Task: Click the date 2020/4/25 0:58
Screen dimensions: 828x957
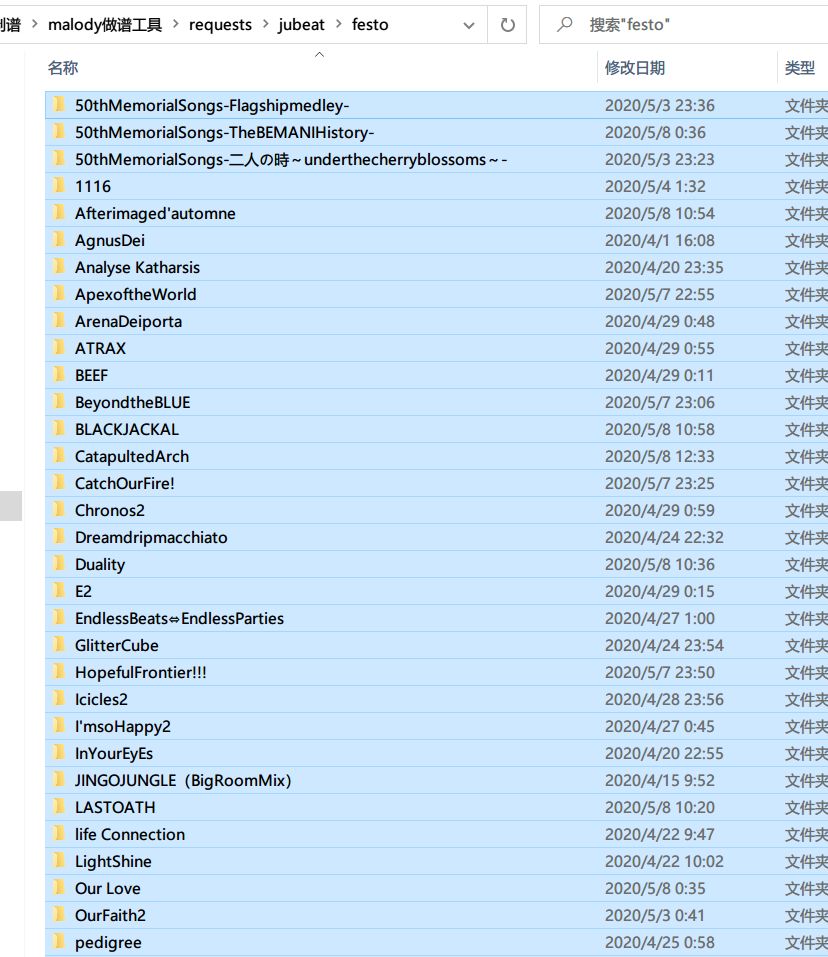Action: coord(660,942)
